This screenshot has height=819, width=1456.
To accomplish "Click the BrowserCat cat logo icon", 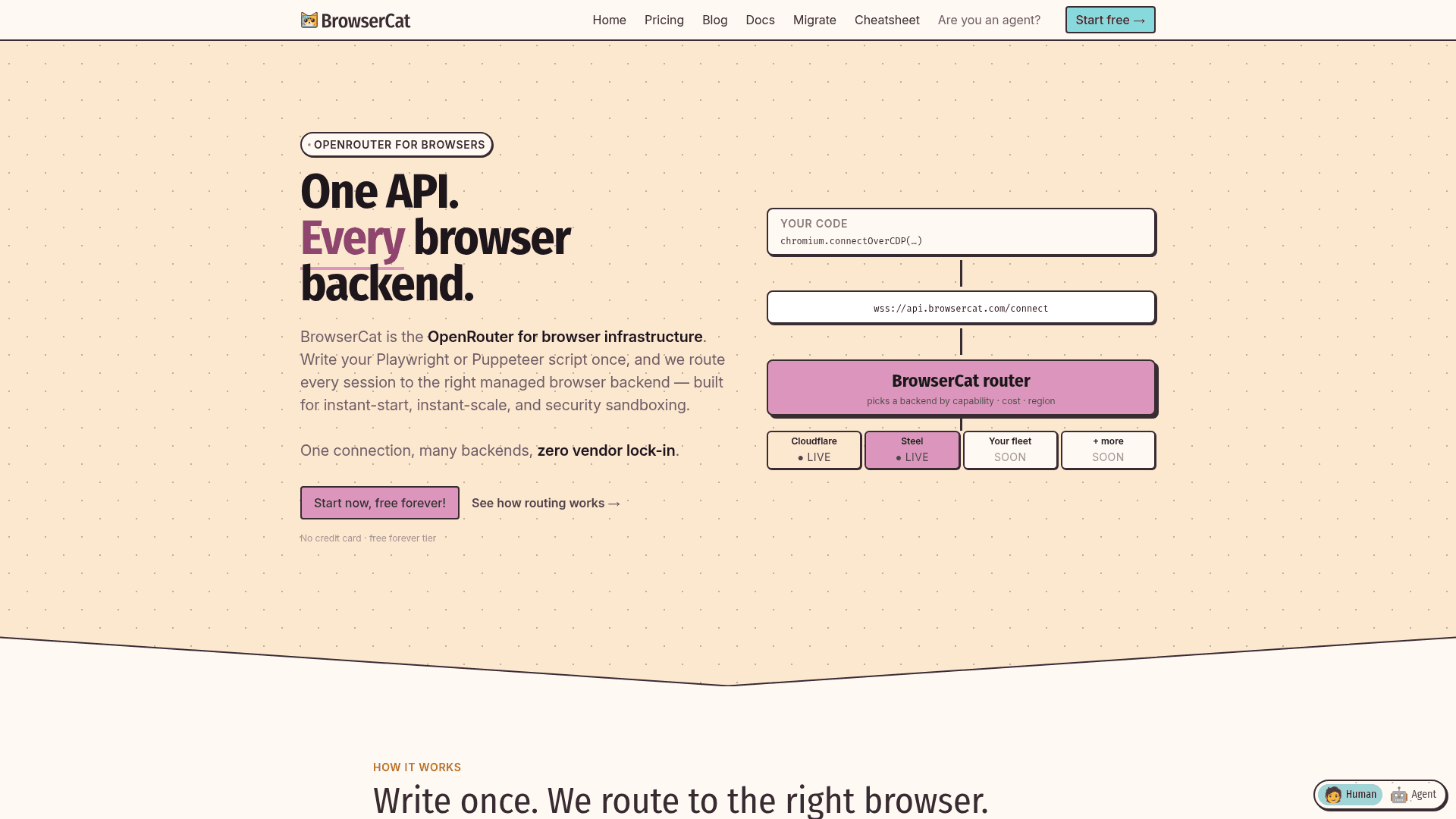I will (309, 20).
